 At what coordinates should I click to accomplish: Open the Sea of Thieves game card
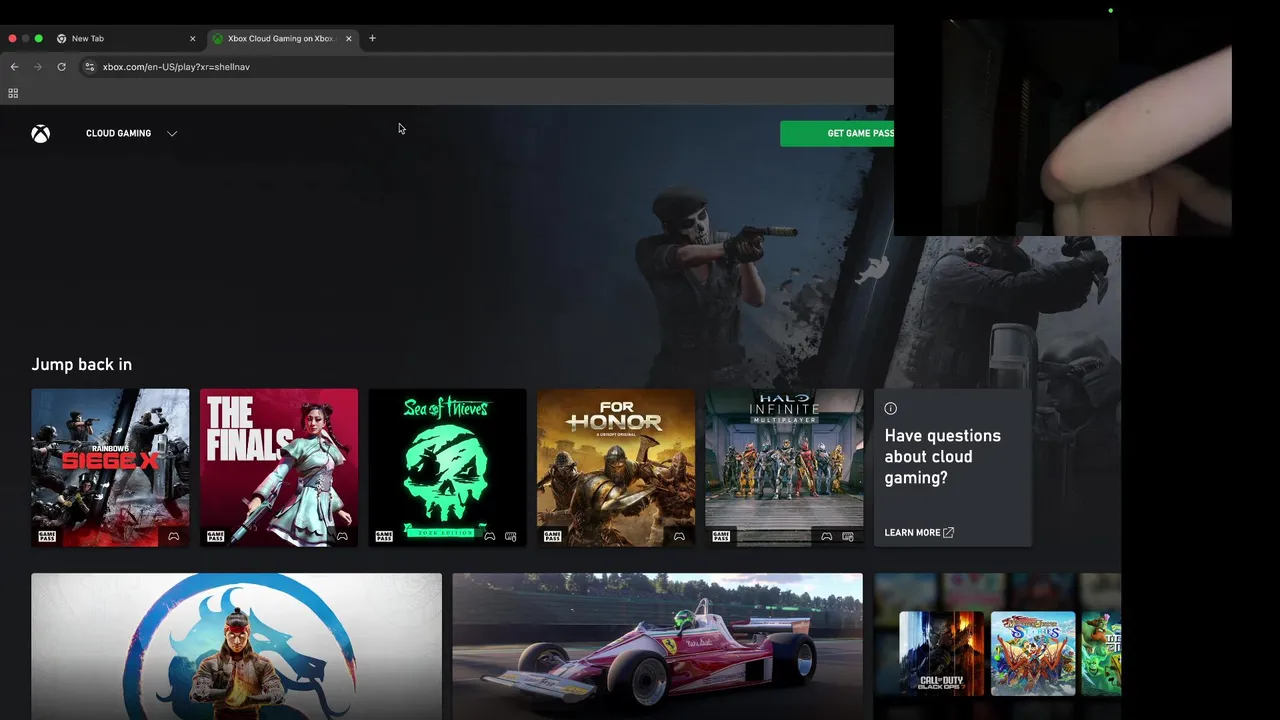tap(447, 468)
